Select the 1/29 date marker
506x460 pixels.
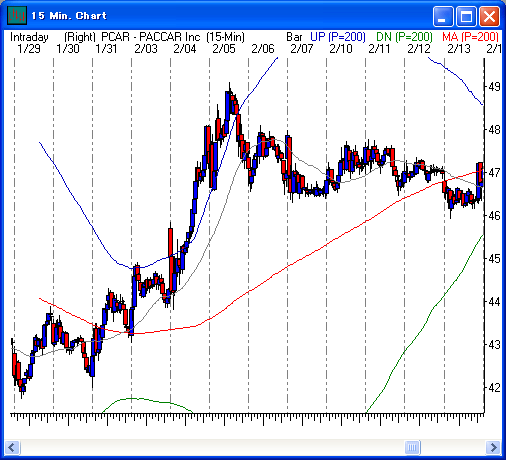[x=29, y=49]
